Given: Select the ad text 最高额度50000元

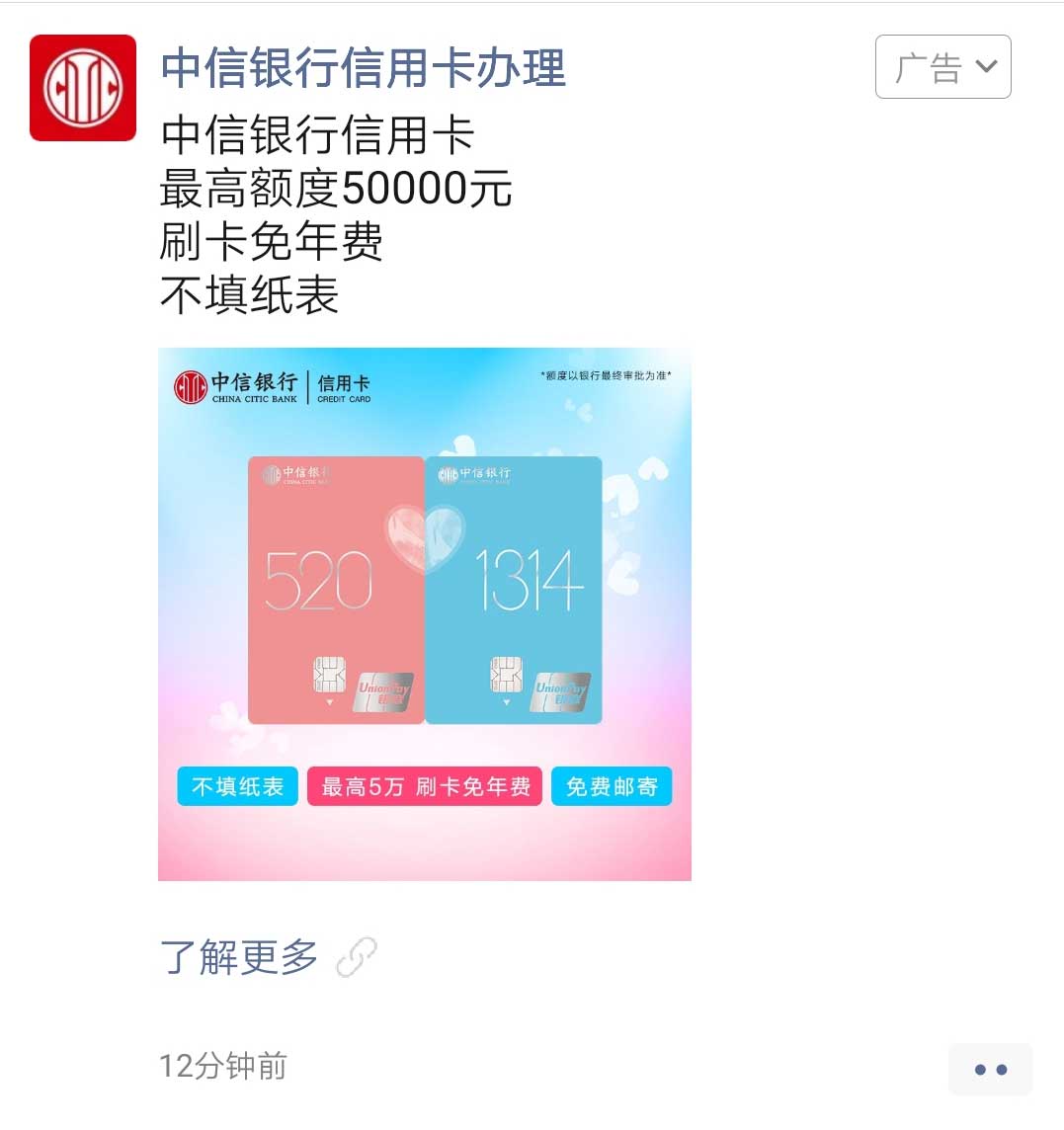Looking at the screenshot, I should click(336, 188).
